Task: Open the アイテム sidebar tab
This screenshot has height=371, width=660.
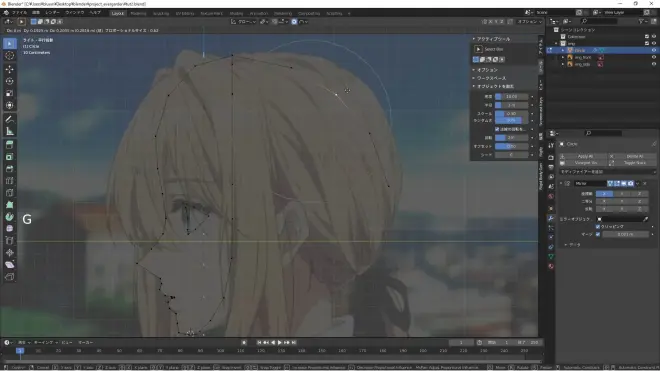Action: point(541,46)
